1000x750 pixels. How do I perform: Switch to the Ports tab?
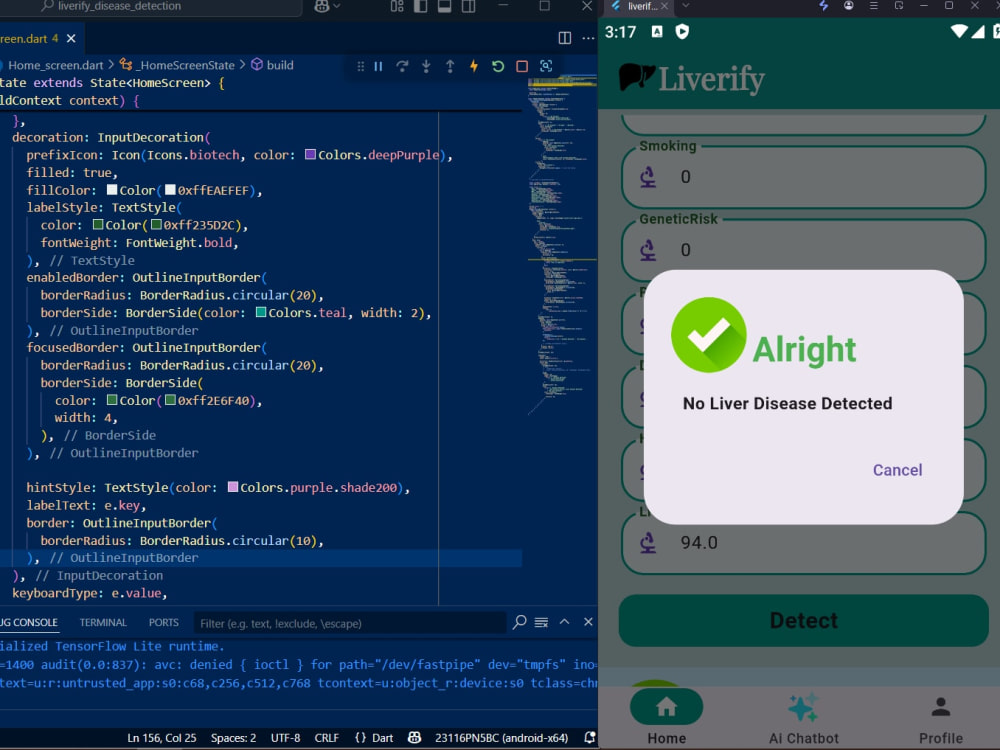click(x=164, y=622)
